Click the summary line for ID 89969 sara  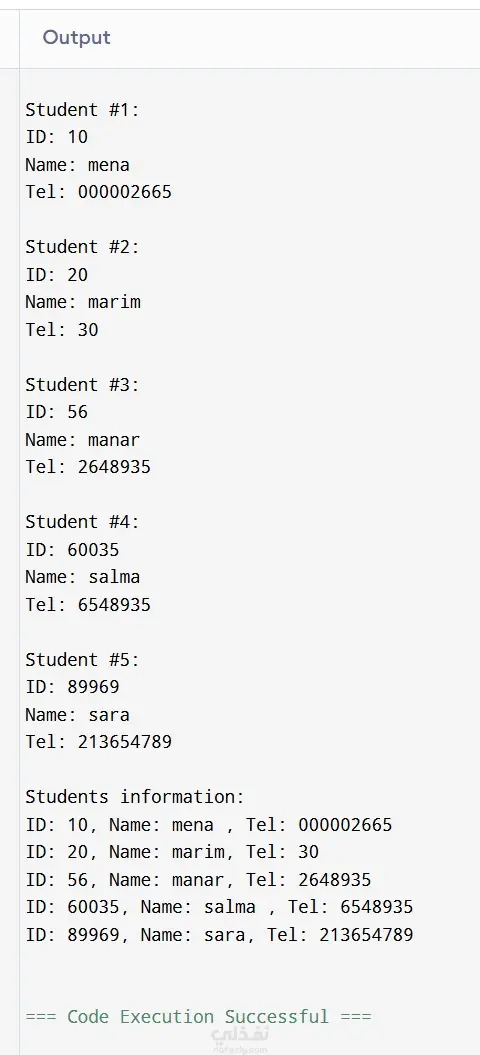click(219, 935)
